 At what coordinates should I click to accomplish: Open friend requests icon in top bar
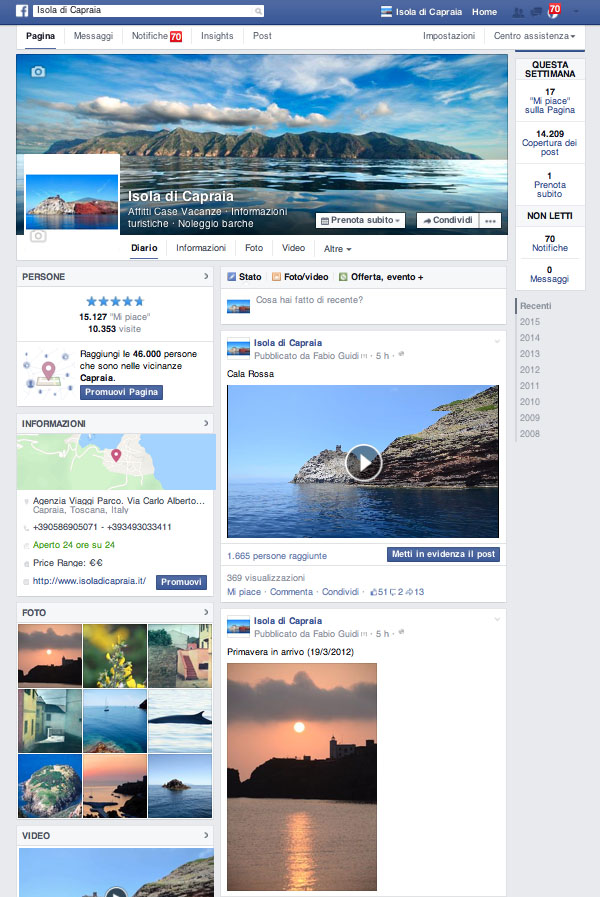[518, 12]
